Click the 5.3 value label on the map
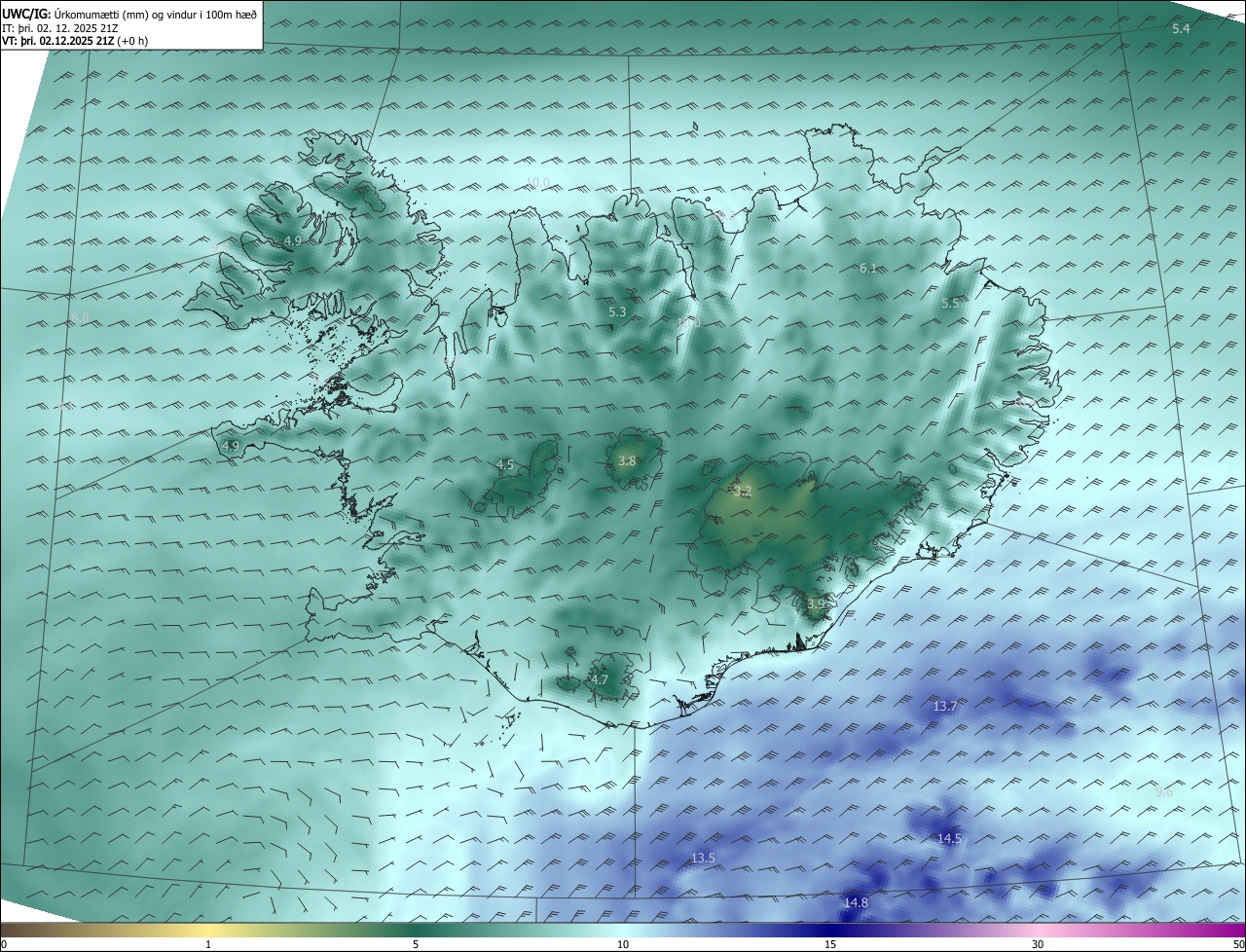 [x=617, y=312]
